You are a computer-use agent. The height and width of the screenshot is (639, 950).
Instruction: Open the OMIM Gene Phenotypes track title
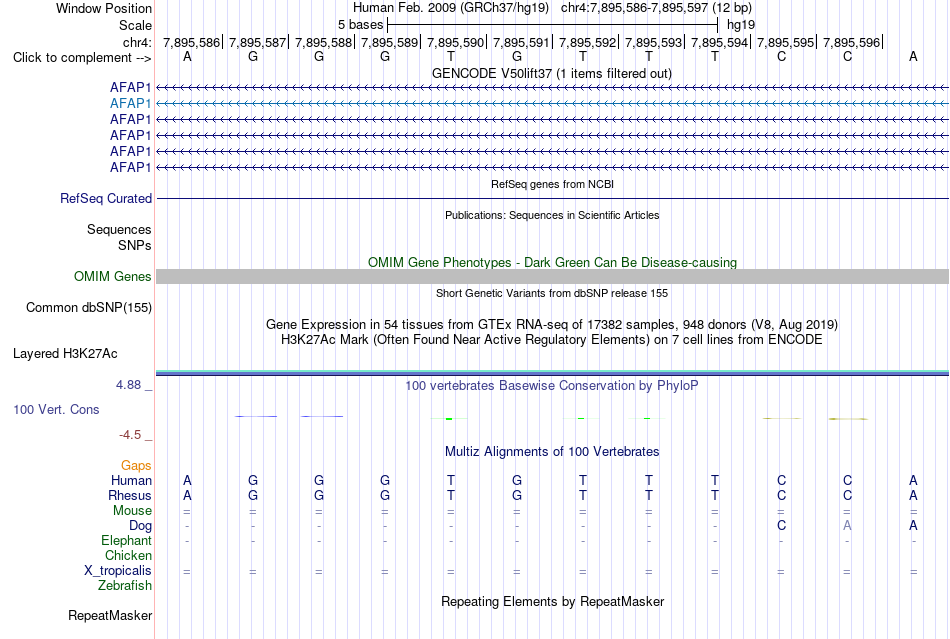(552, 262)
